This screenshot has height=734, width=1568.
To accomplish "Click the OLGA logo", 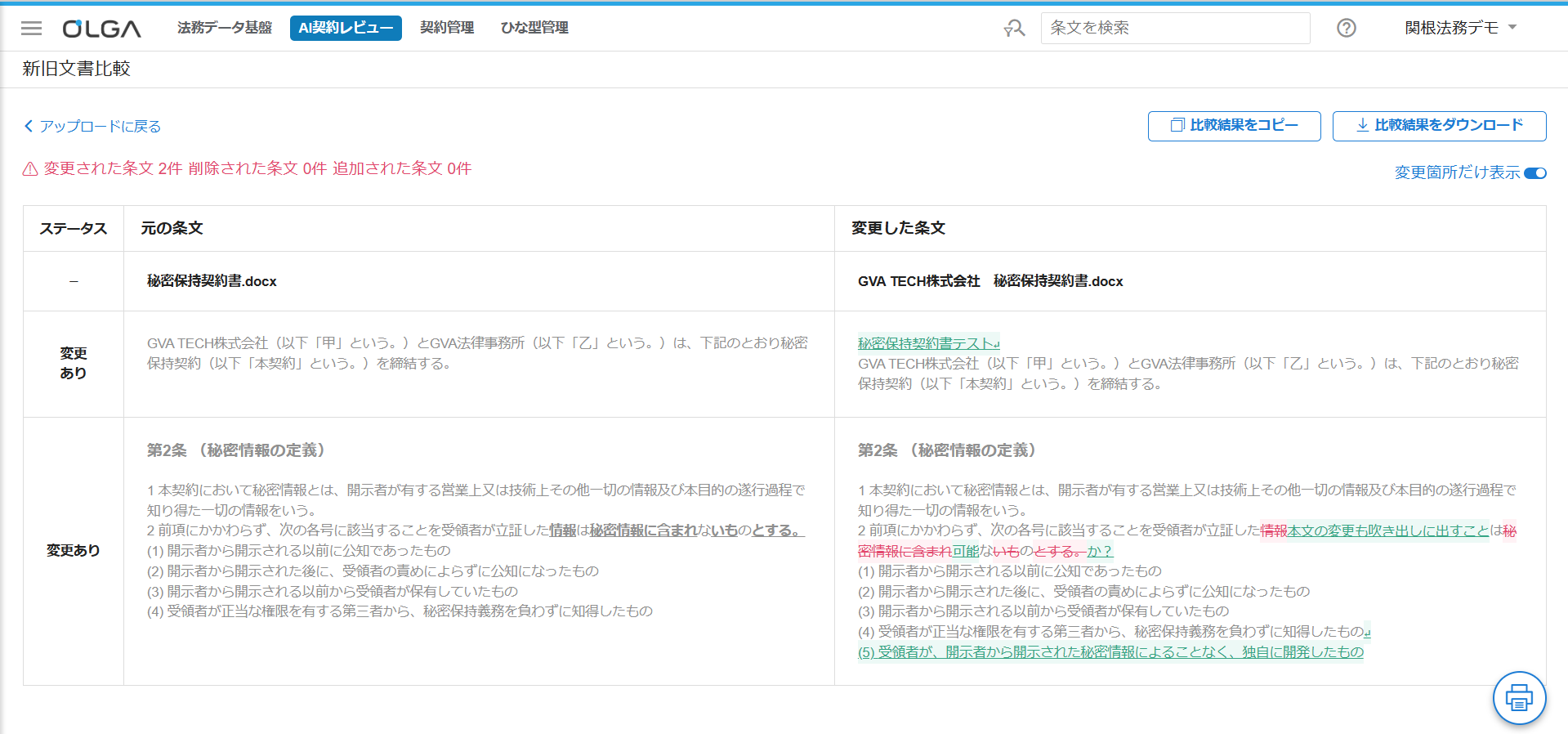I will 102,29.
